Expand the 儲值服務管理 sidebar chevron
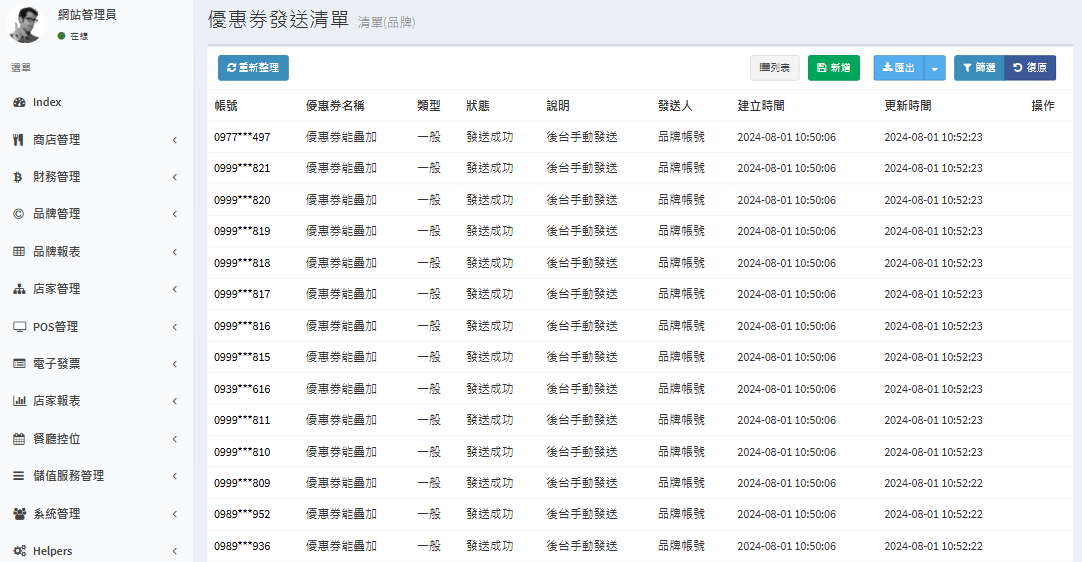The height and width of the screenshot is (562, 1082). (174, 477)
